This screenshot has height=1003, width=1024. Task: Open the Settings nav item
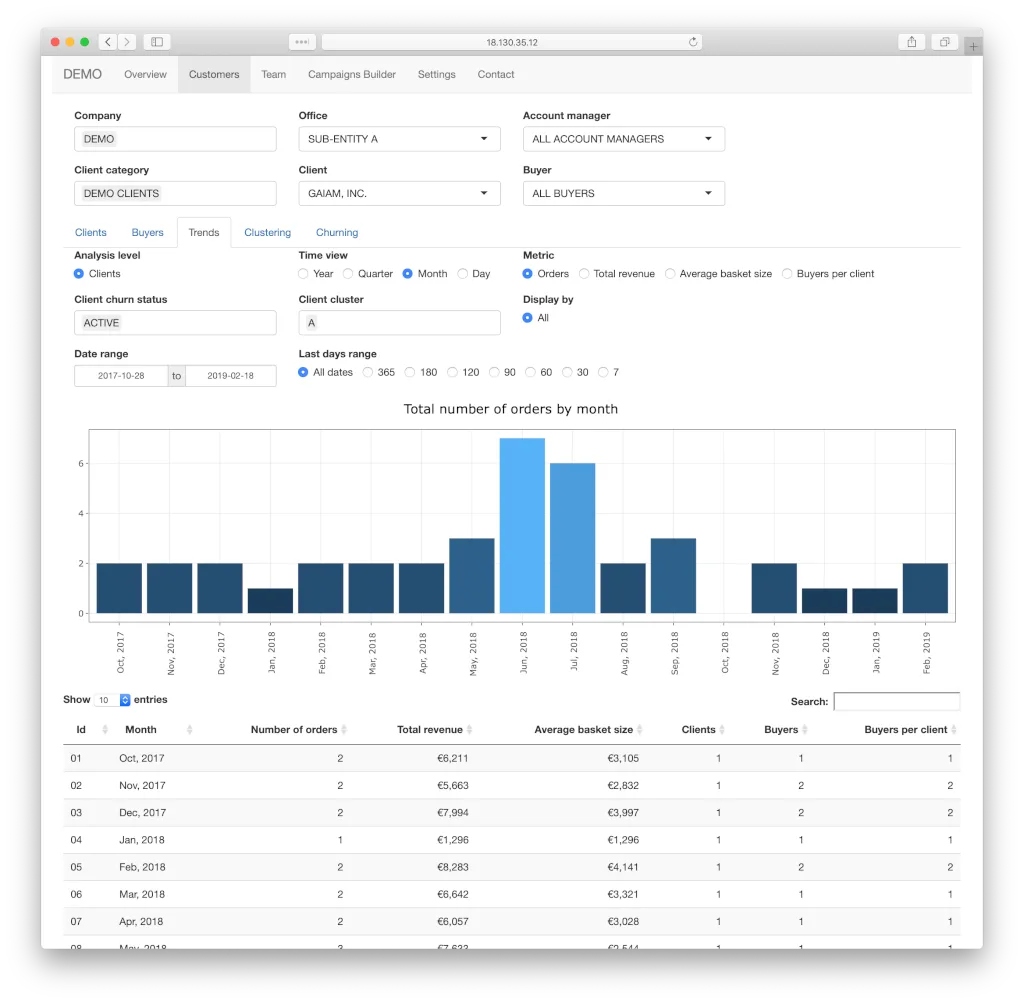437,74
